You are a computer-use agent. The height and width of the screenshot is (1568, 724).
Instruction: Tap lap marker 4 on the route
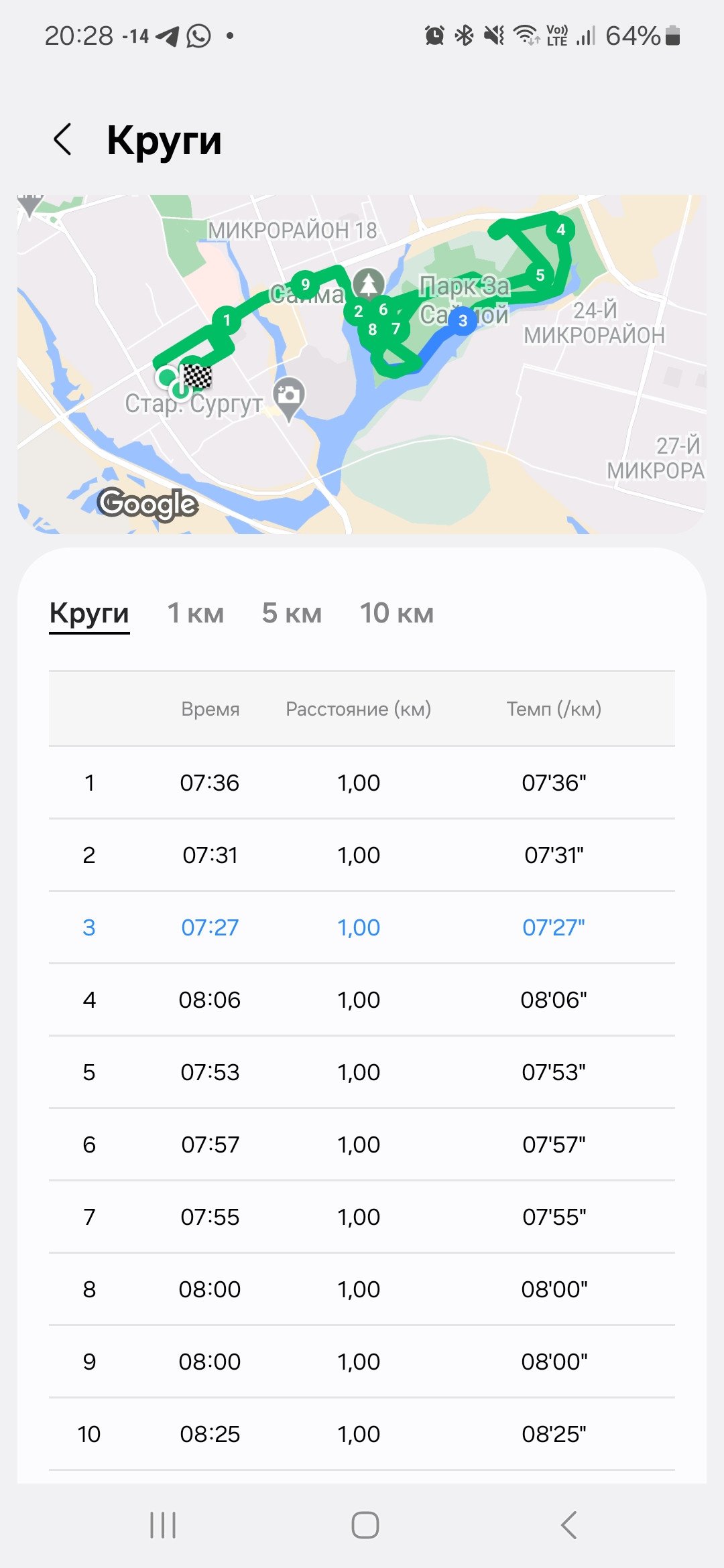pos(561,230)
